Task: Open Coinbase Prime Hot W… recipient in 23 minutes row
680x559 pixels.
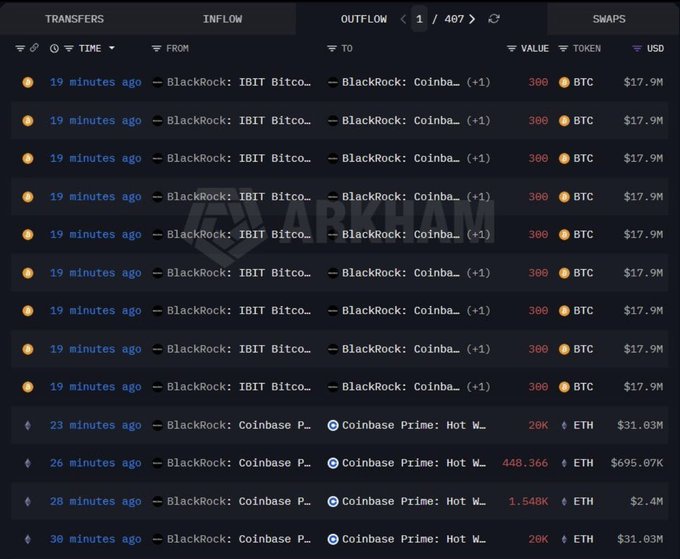Action: click(414, 425)
